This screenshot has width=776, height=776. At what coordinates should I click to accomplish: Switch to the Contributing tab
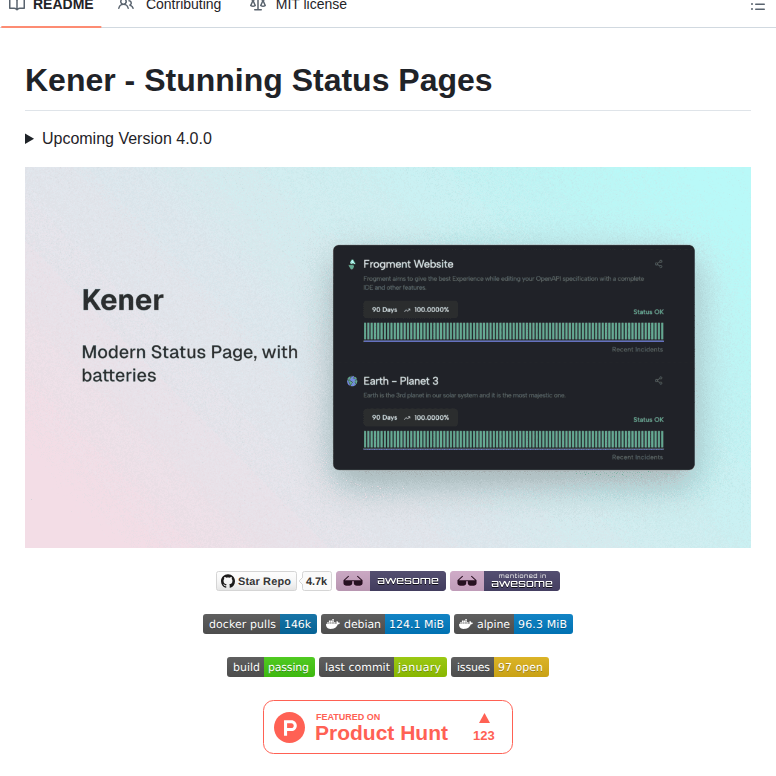tap(183, 5)
